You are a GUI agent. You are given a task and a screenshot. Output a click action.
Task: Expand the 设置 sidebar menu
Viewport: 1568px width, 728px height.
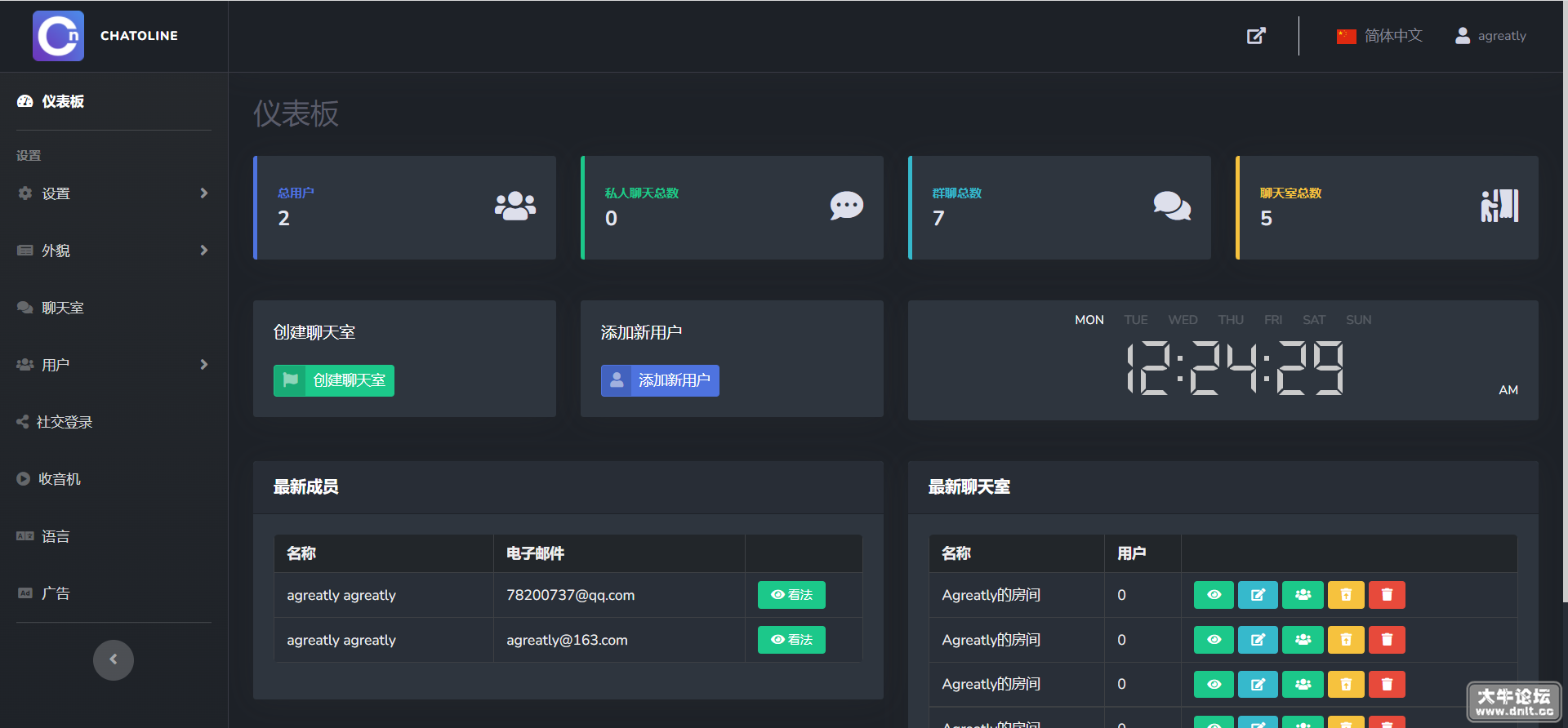[114, 193]
